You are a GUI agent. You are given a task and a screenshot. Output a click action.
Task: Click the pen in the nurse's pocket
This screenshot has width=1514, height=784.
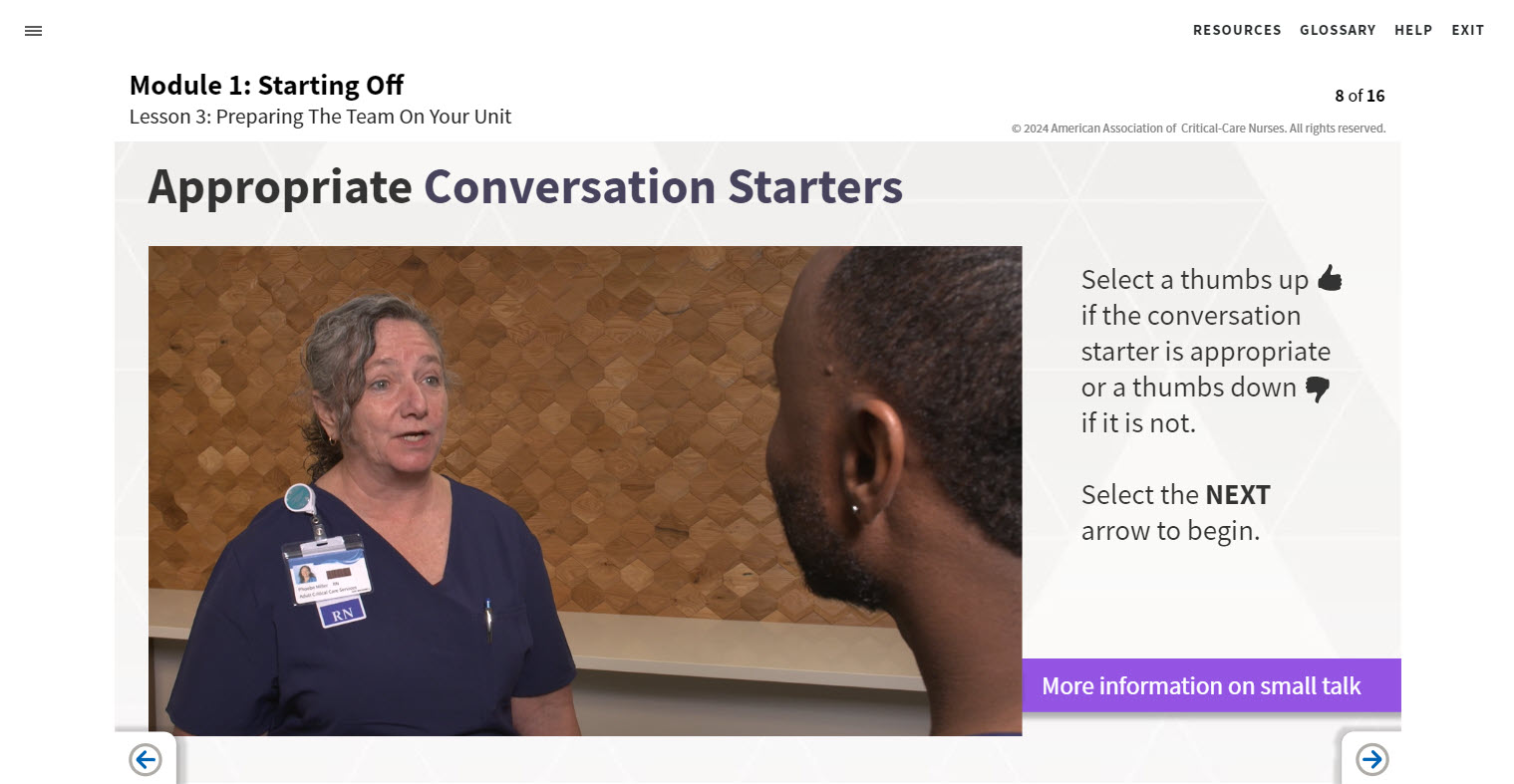(488, 620)
